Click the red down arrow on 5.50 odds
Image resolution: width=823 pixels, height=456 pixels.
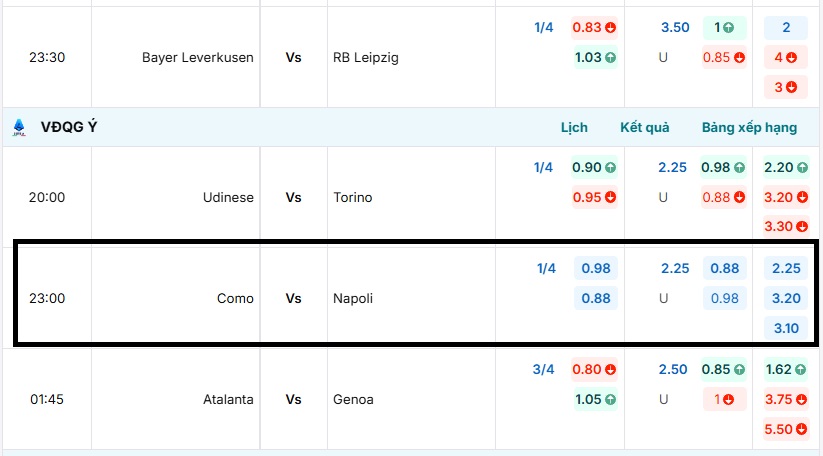click(800, 429)
